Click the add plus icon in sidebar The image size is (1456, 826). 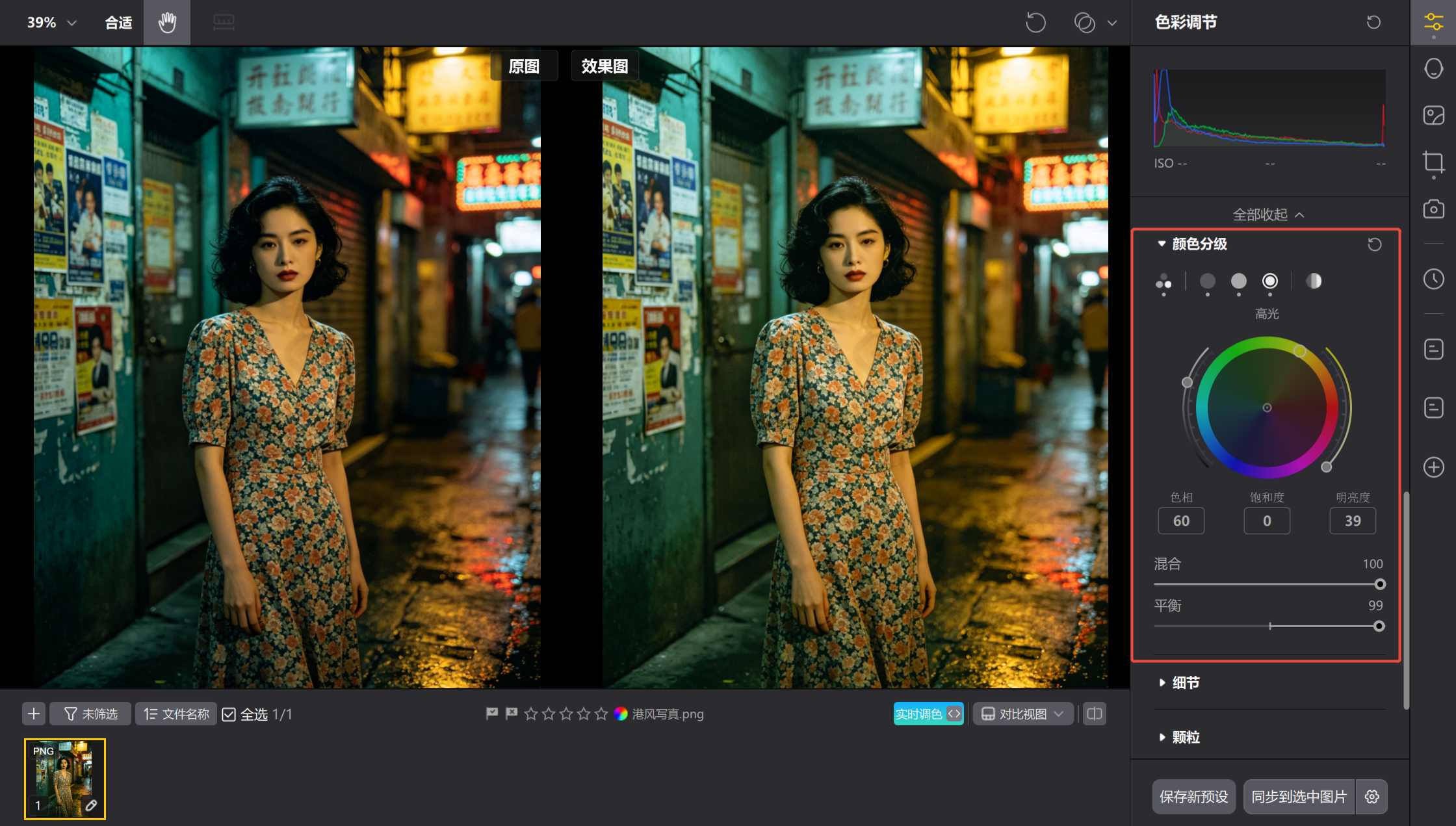[1433, 467]
